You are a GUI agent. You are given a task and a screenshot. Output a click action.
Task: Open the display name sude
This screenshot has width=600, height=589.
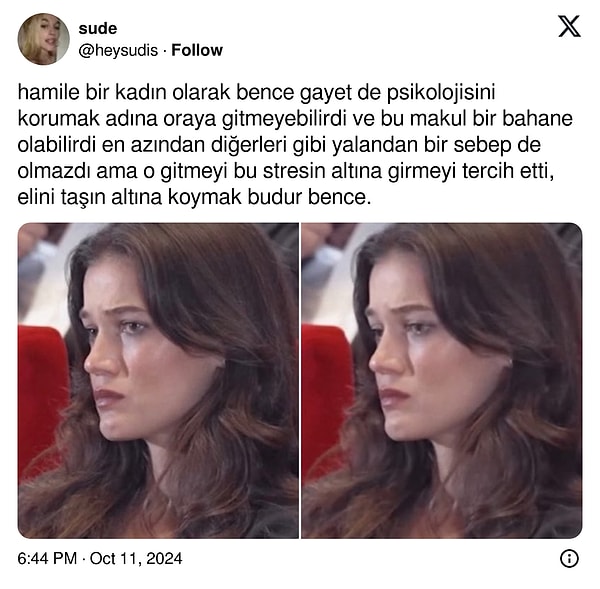(x=98, y=28)
